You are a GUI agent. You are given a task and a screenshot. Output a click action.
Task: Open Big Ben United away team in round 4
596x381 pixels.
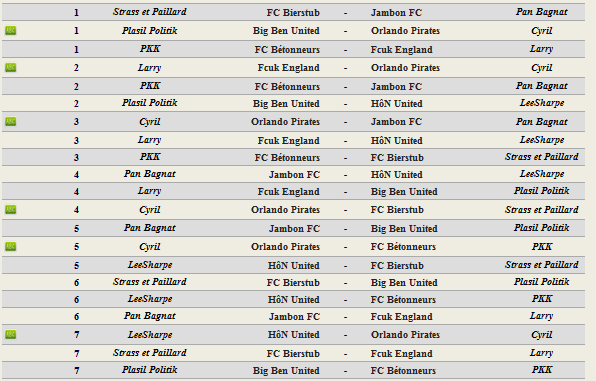click(404, 192)
